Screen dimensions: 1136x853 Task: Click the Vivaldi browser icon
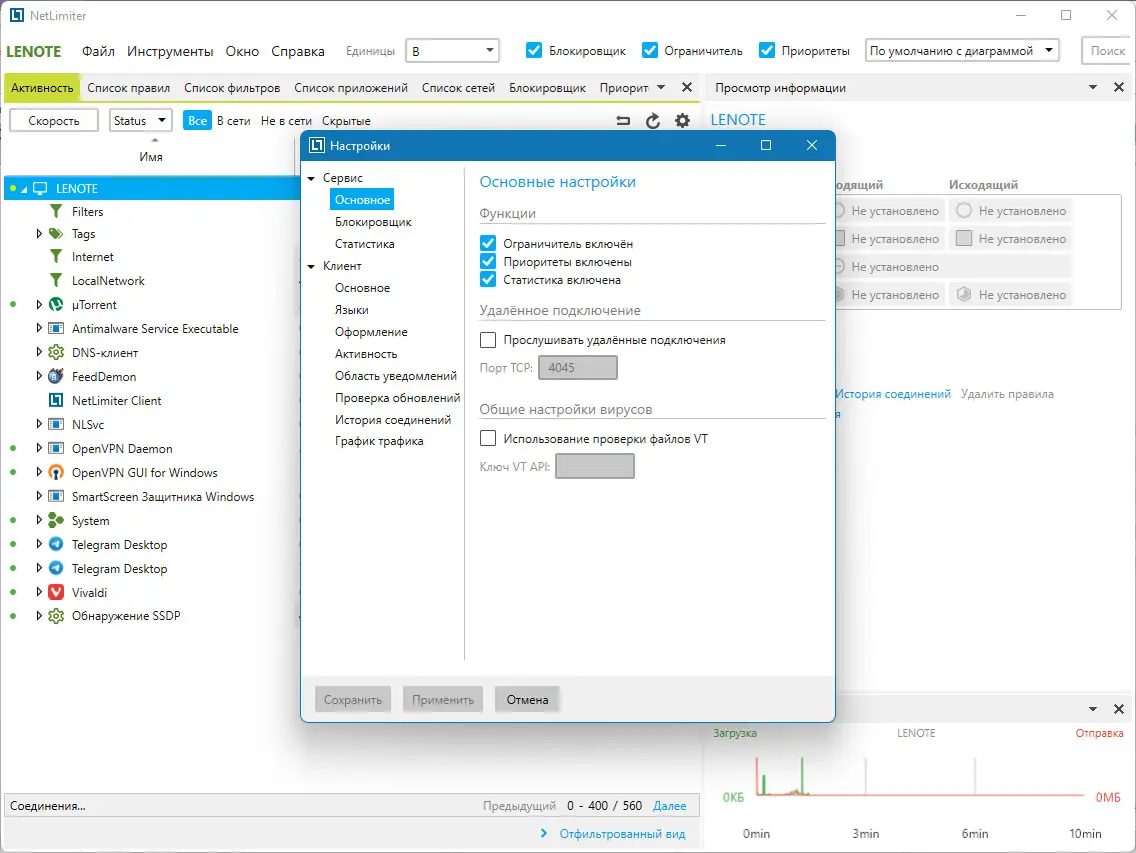56,592
